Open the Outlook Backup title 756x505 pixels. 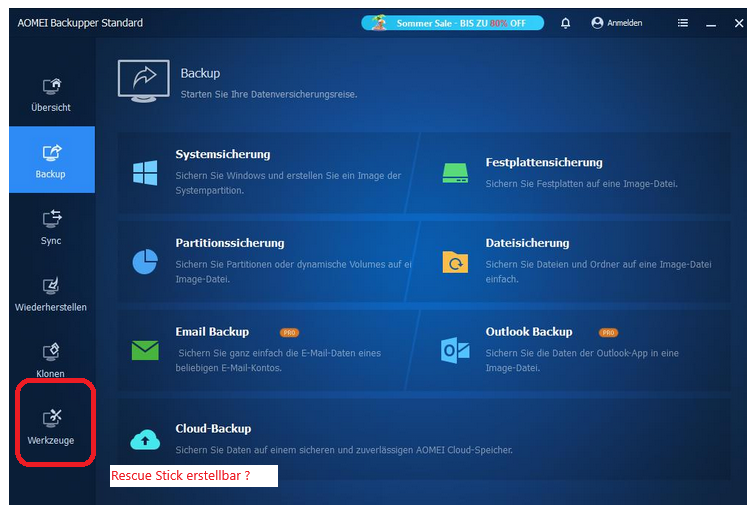point(529,332)
